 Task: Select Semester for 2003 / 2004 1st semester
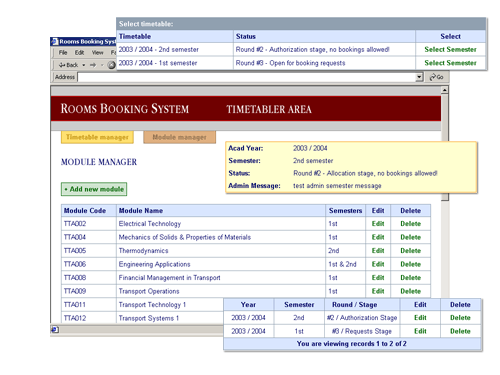point(450,63)
